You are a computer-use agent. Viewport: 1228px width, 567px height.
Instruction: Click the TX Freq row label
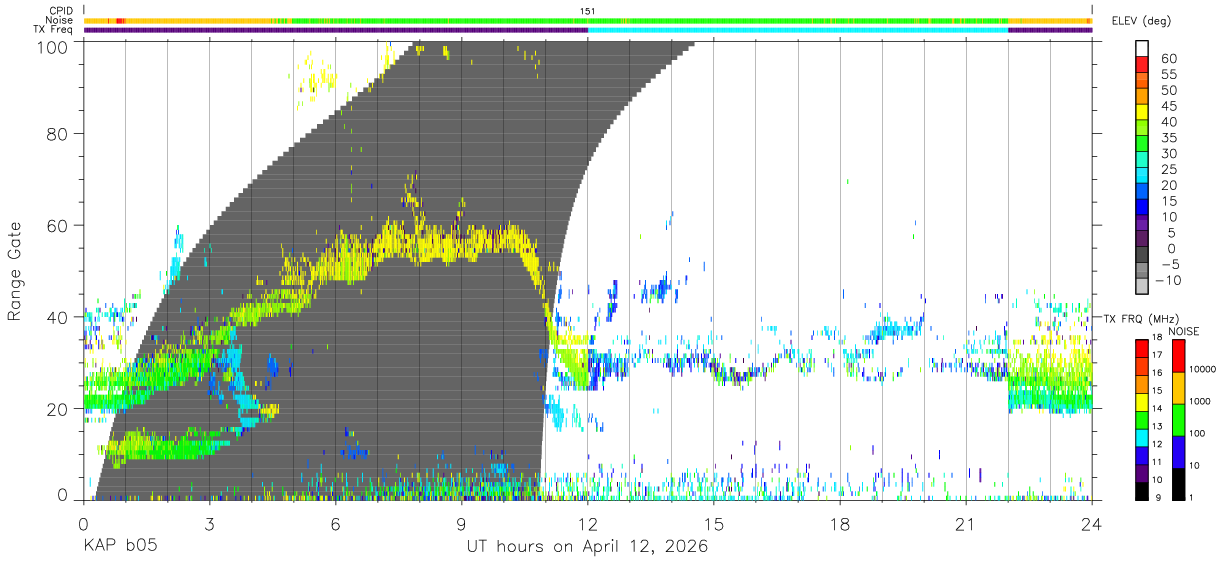54,30
